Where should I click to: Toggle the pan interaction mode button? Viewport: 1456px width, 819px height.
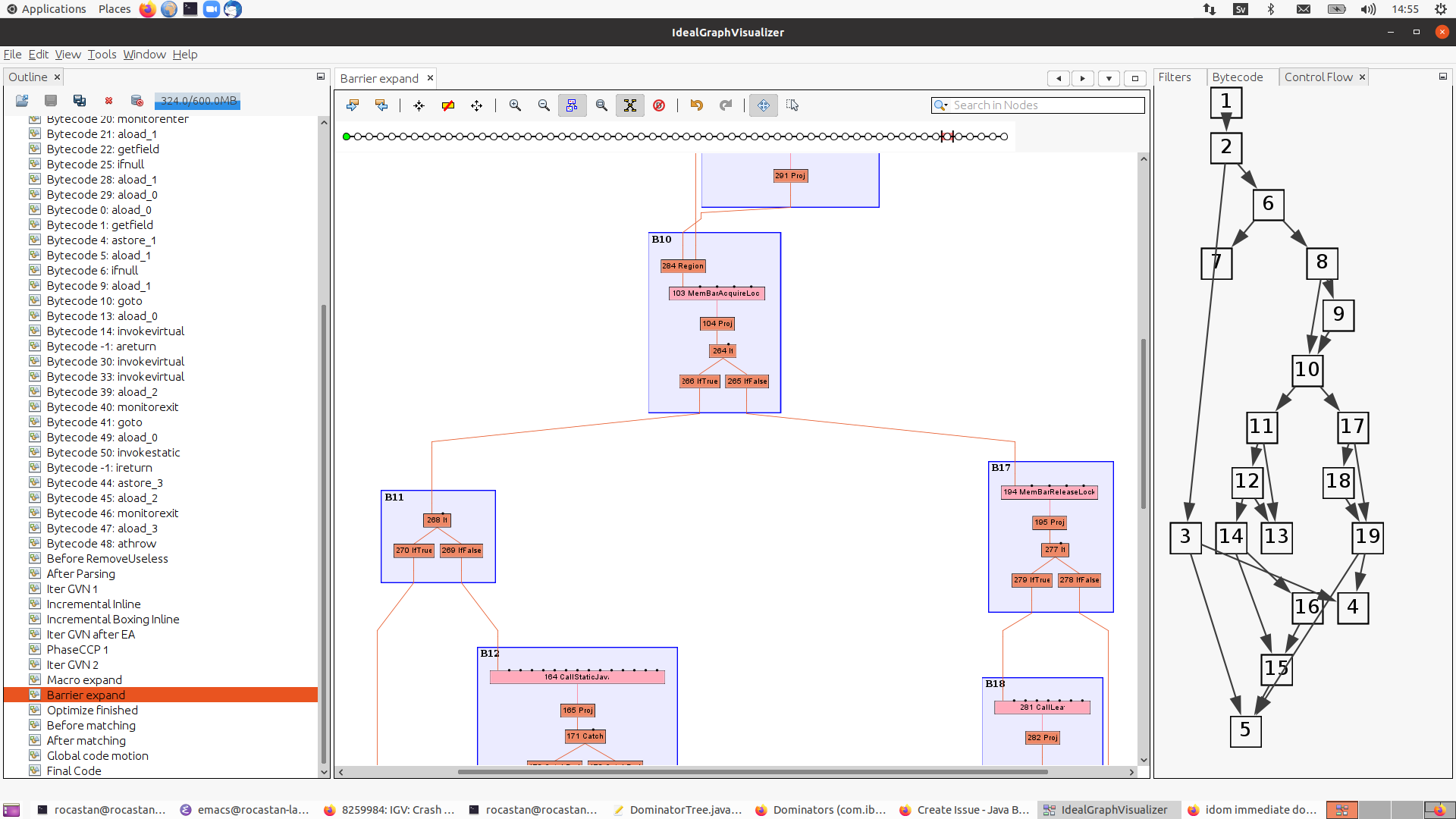point(763,105)
